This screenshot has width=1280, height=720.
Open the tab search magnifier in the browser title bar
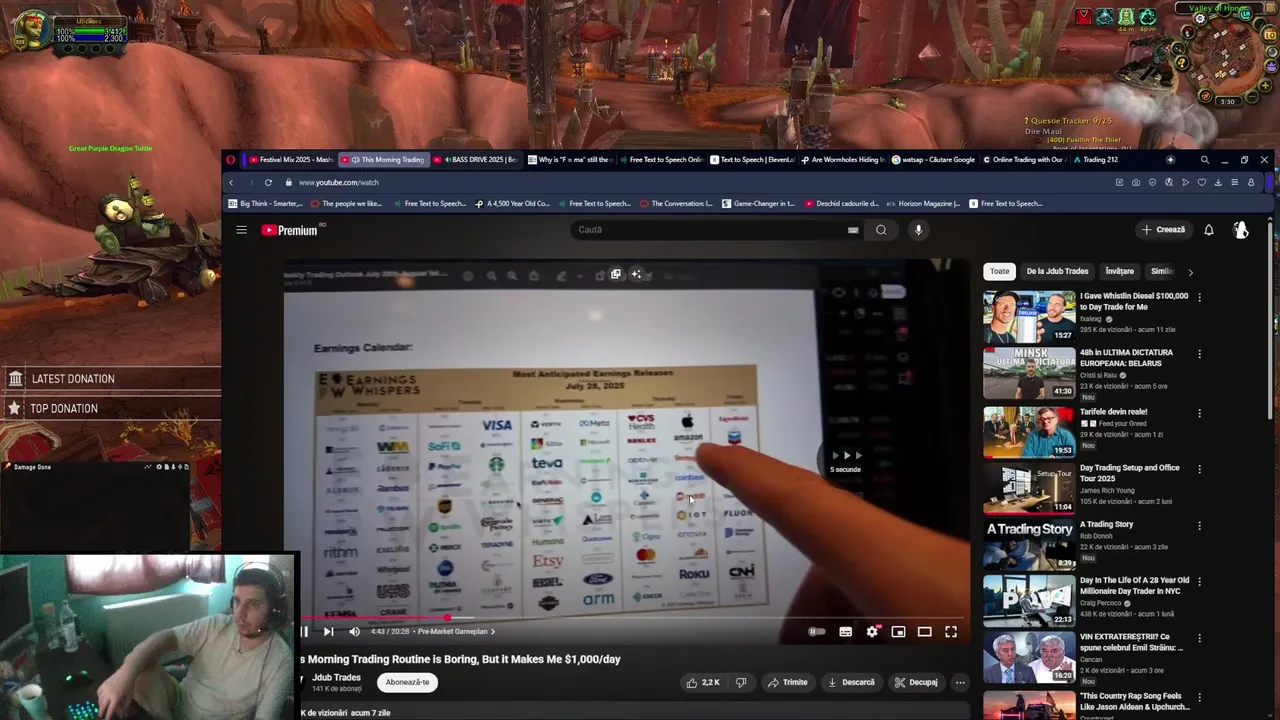(x=1204, y=160)
